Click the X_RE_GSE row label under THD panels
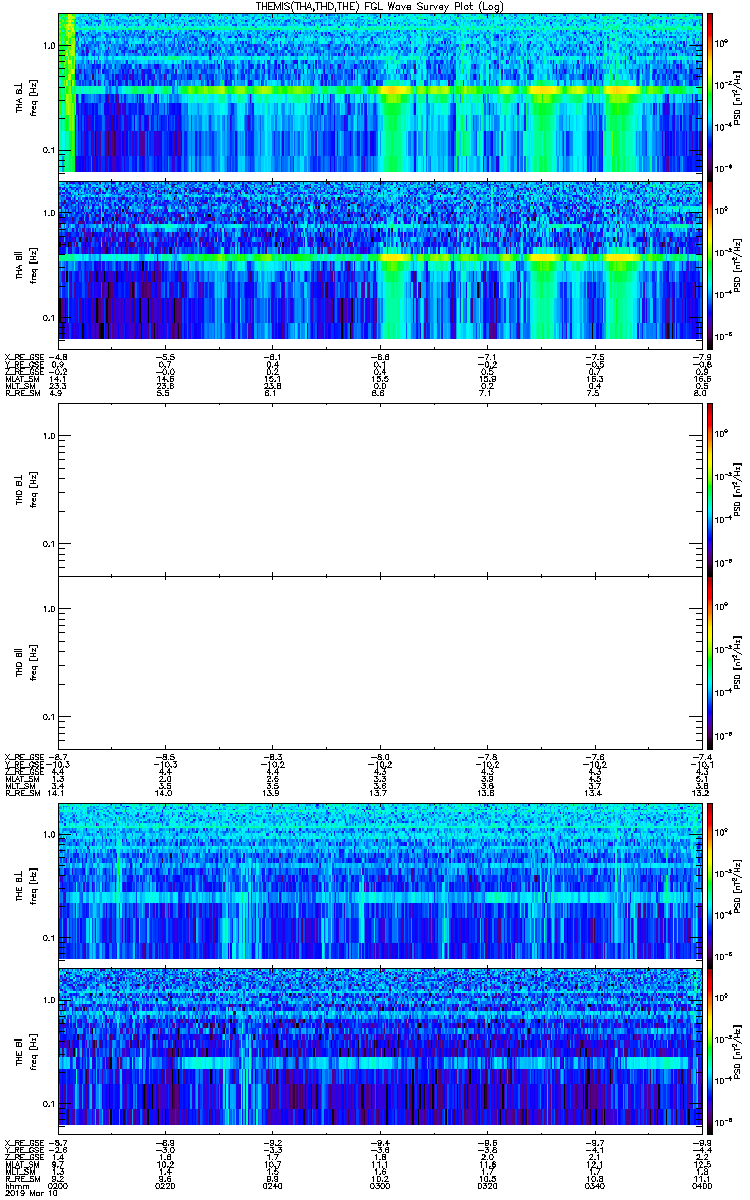The height and width of the screenshot is (1200, 750). tap(23, 755)
